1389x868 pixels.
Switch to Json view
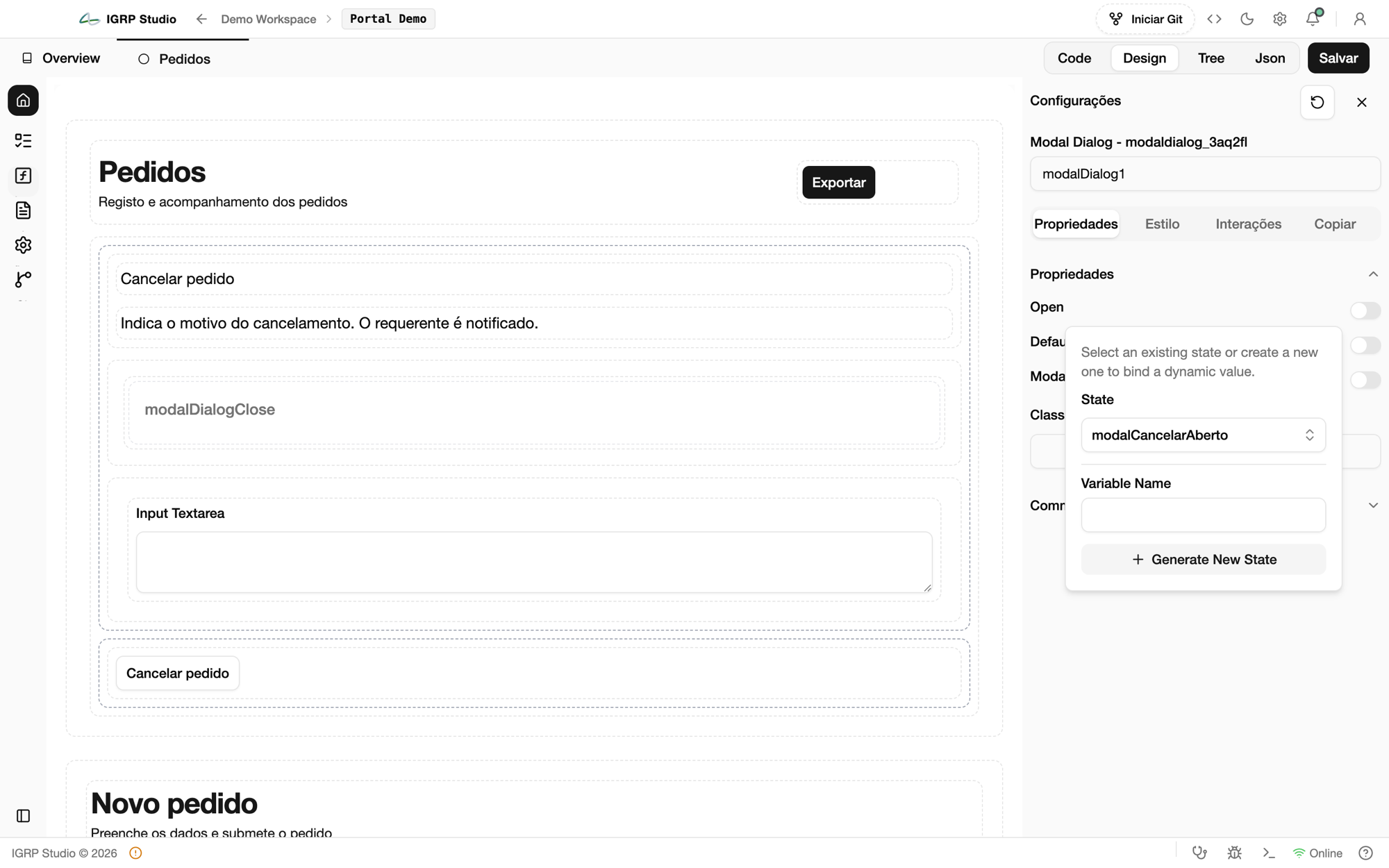(1270, 58)
